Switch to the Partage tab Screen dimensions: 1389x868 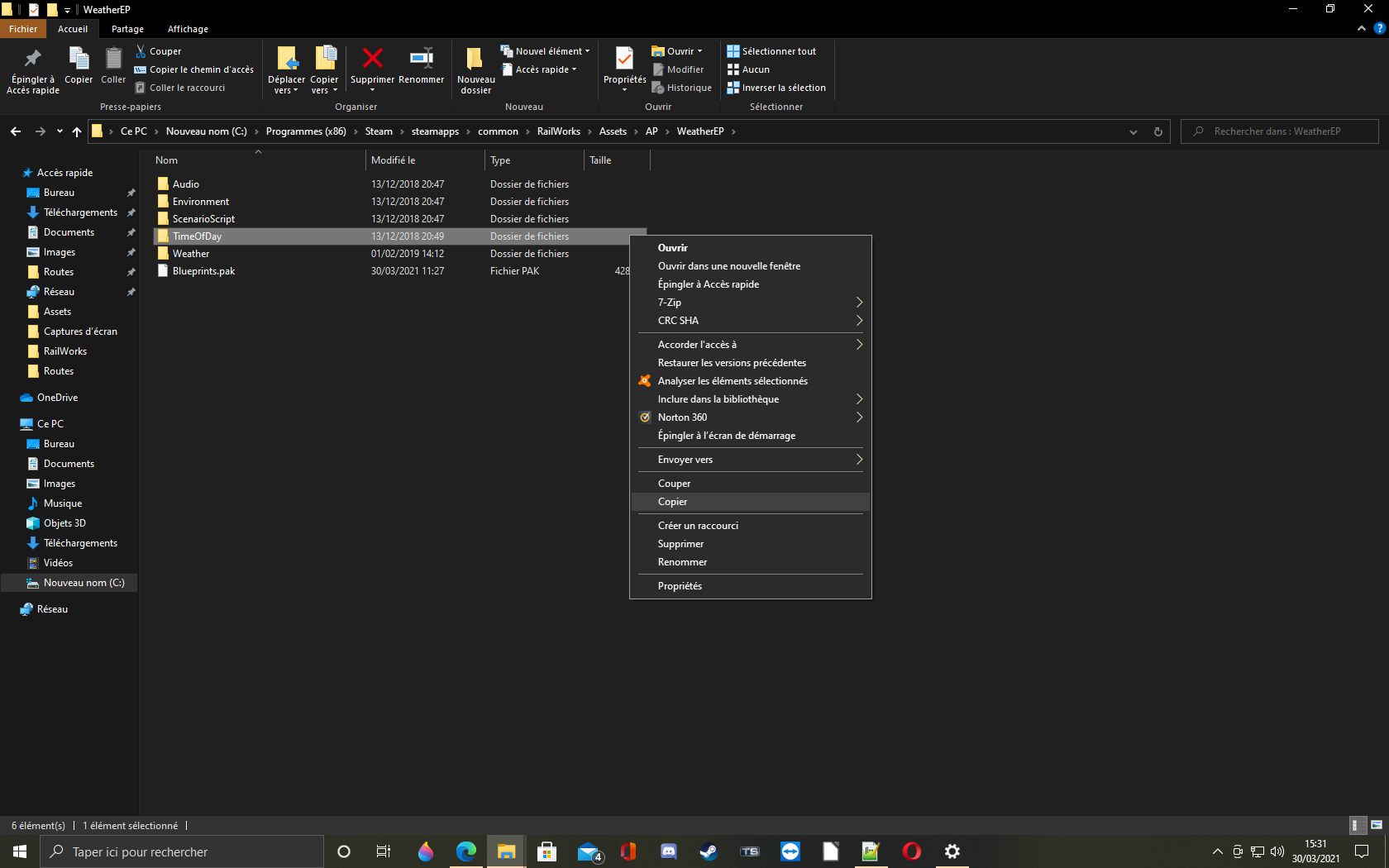127,29
